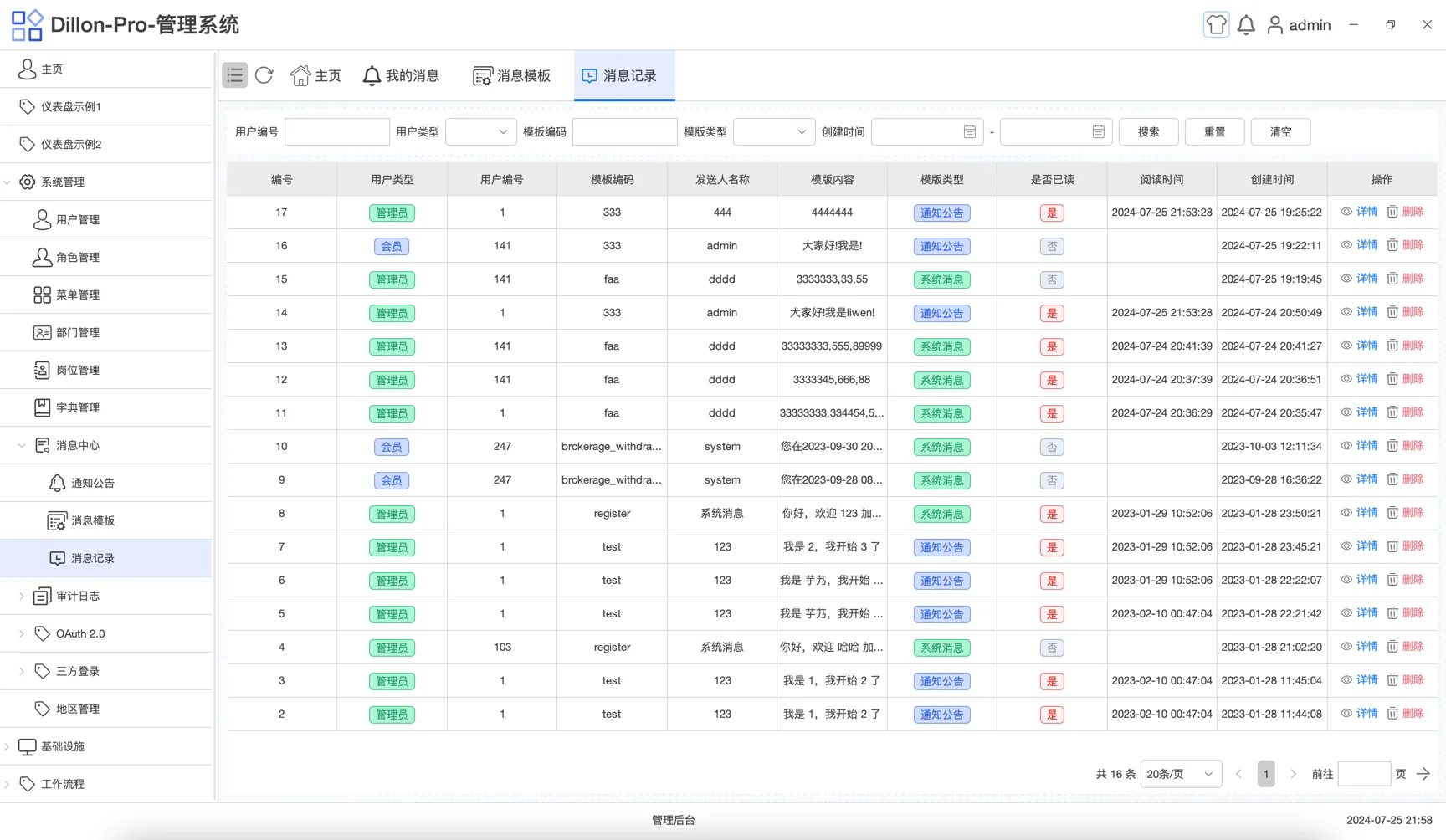Viewport: 1446px width, 840px height.
Task: Switch to the 消息模板 tab
Action: click(512, 75)
